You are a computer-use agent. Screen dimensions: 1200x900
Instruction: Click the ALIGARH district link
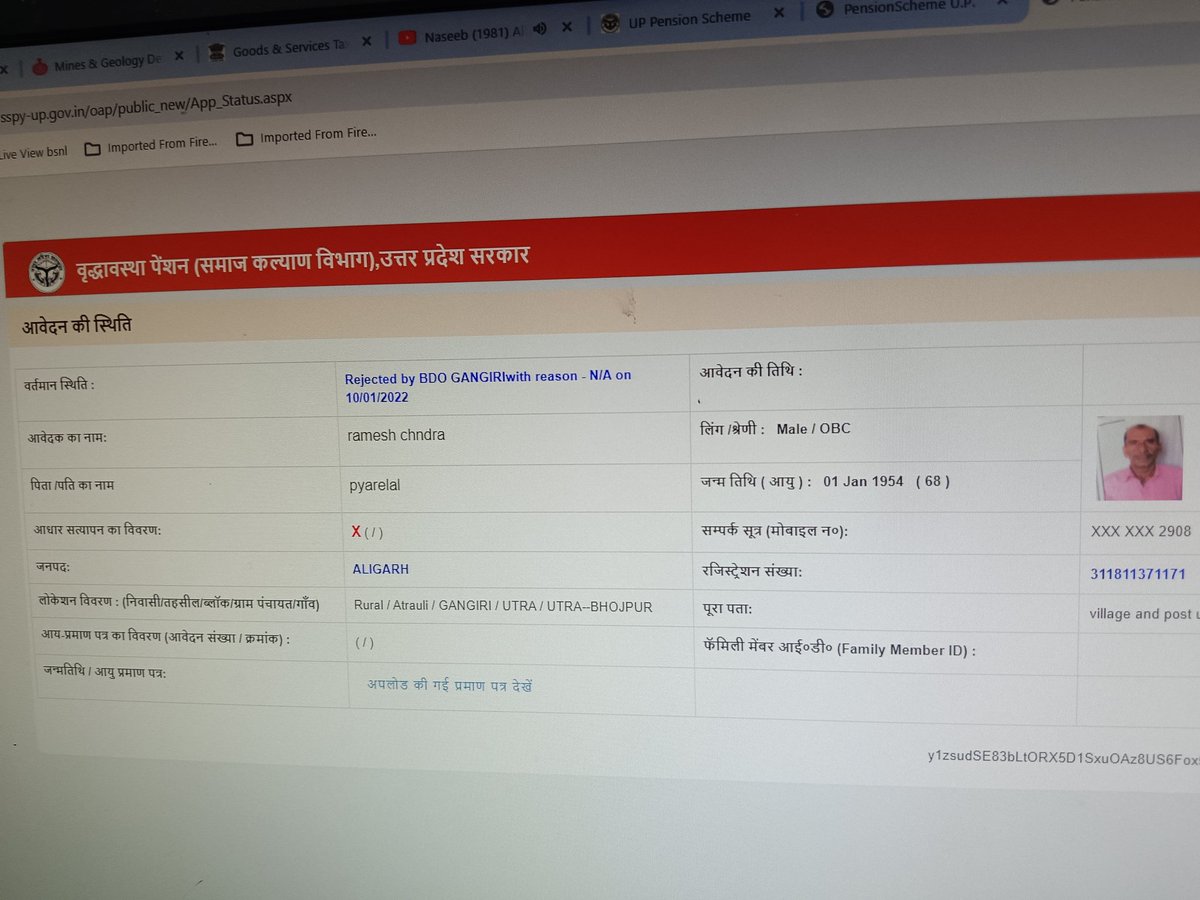[x=380, y=569]
